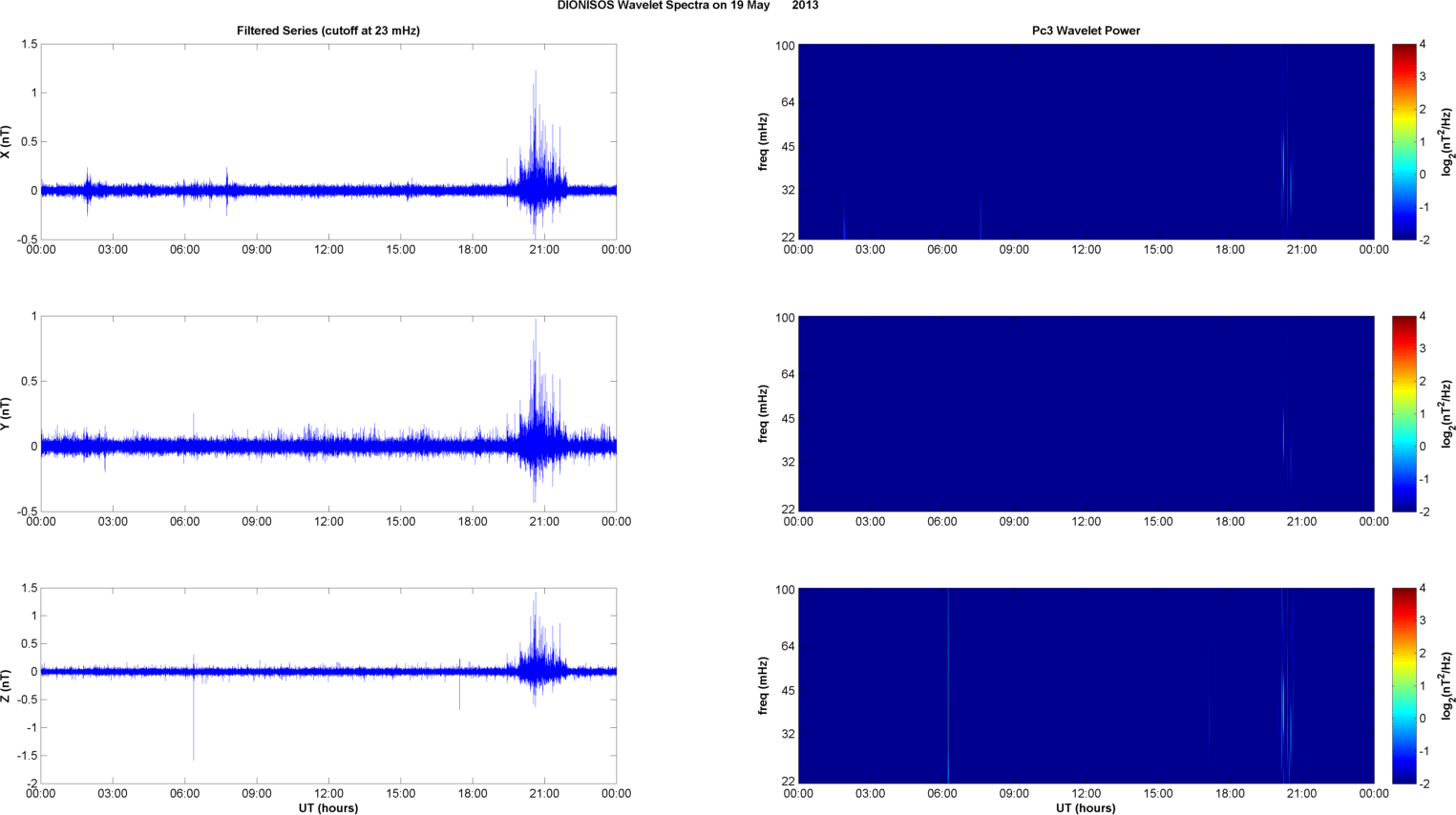The height and width of the screenshot is (815, 1456).
Task: Click the log2(nT²/Hz) label of the X color bar
Action: click(1446, 142)
